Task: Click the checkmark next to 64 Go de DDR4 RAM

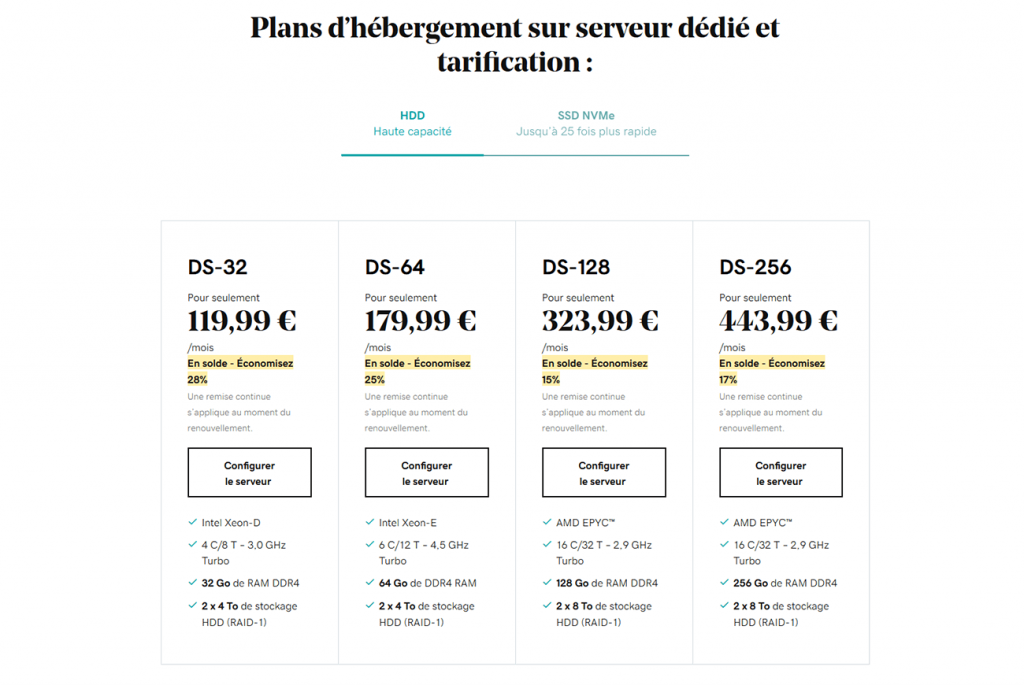Action: pyautogui.click(x=369, y=582)
